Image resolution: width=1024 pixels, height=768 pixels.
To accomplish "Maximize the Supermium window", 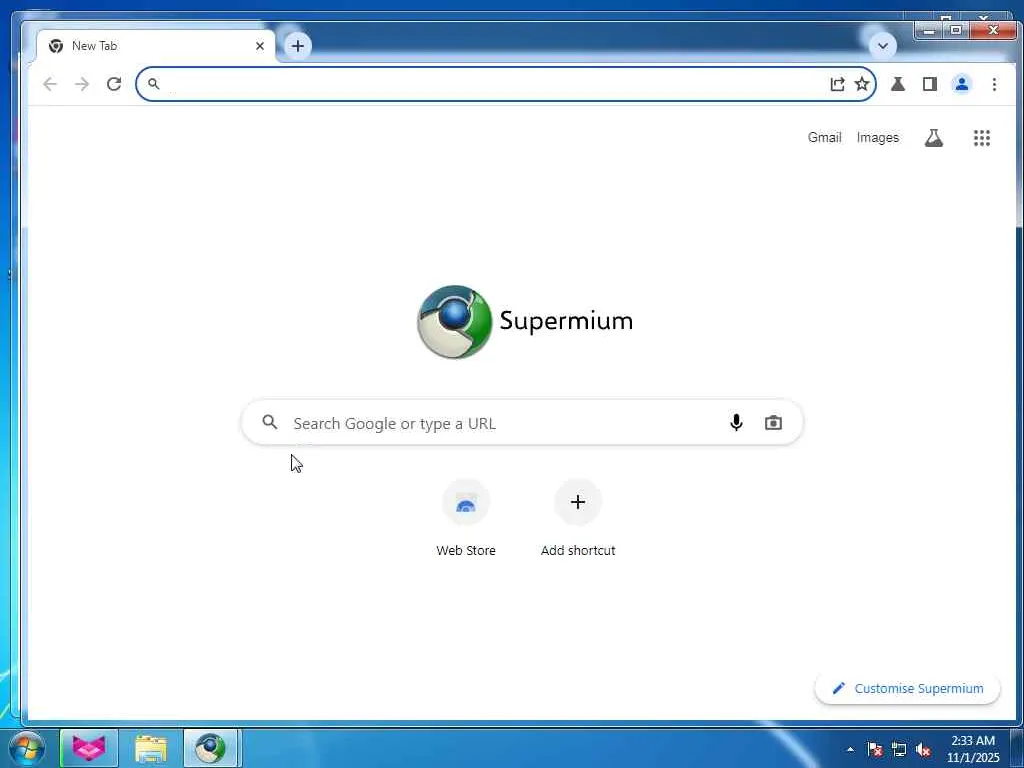I will pyautogui.click(x=956, y=30).
